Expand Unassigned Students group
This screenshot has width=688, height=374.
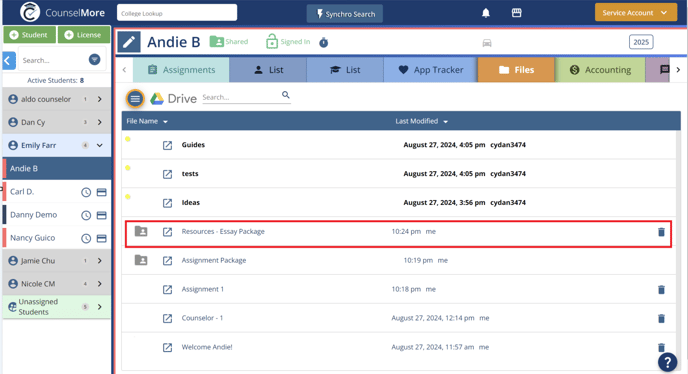[x=100, y=307]
